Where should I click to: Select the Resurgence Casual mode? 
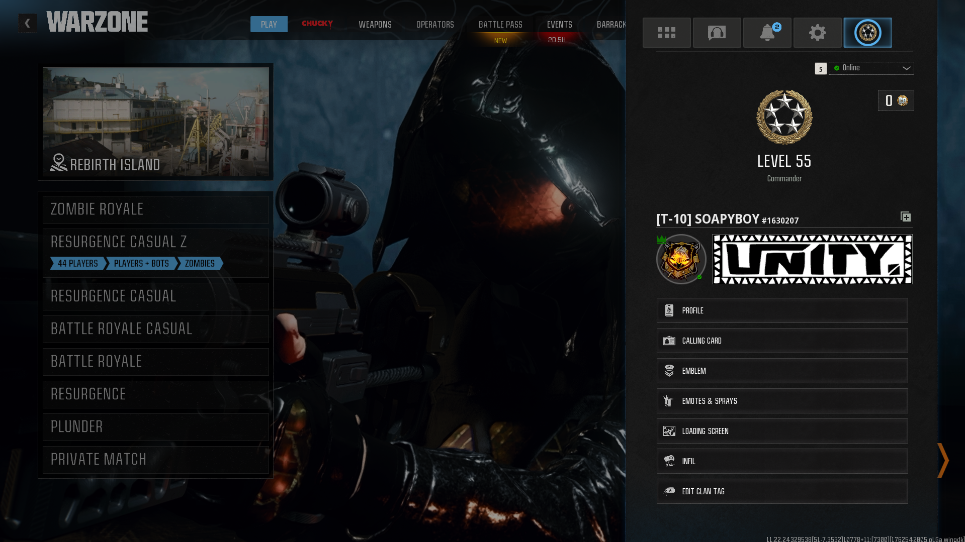(156, 296)
